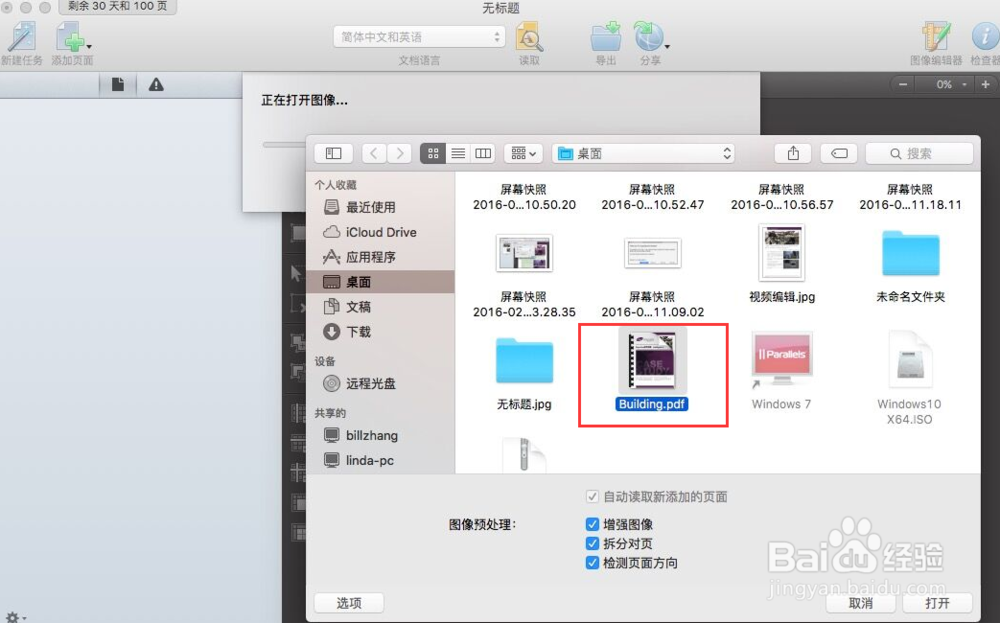Uncheck 拆分对页 option

(x=594, y=542)
